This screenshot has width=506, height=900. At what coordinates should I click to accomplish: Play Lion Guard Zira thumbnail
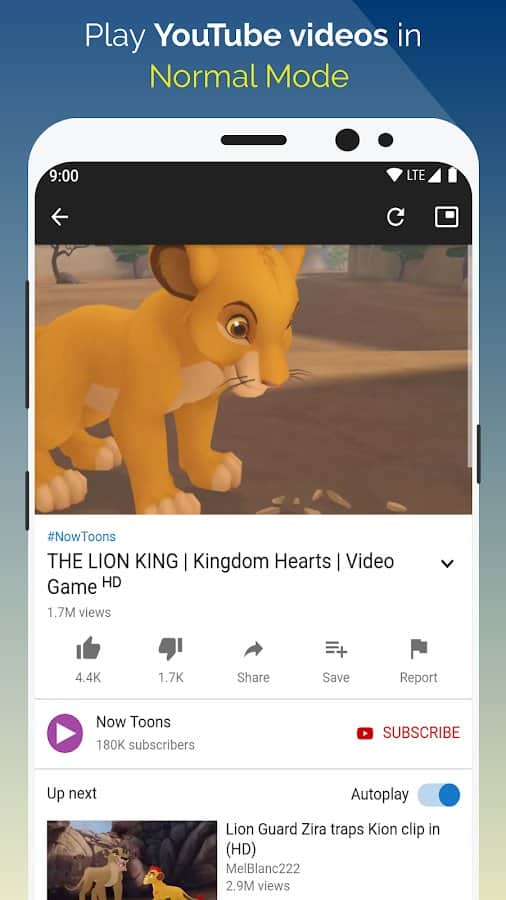pos(132,860)
